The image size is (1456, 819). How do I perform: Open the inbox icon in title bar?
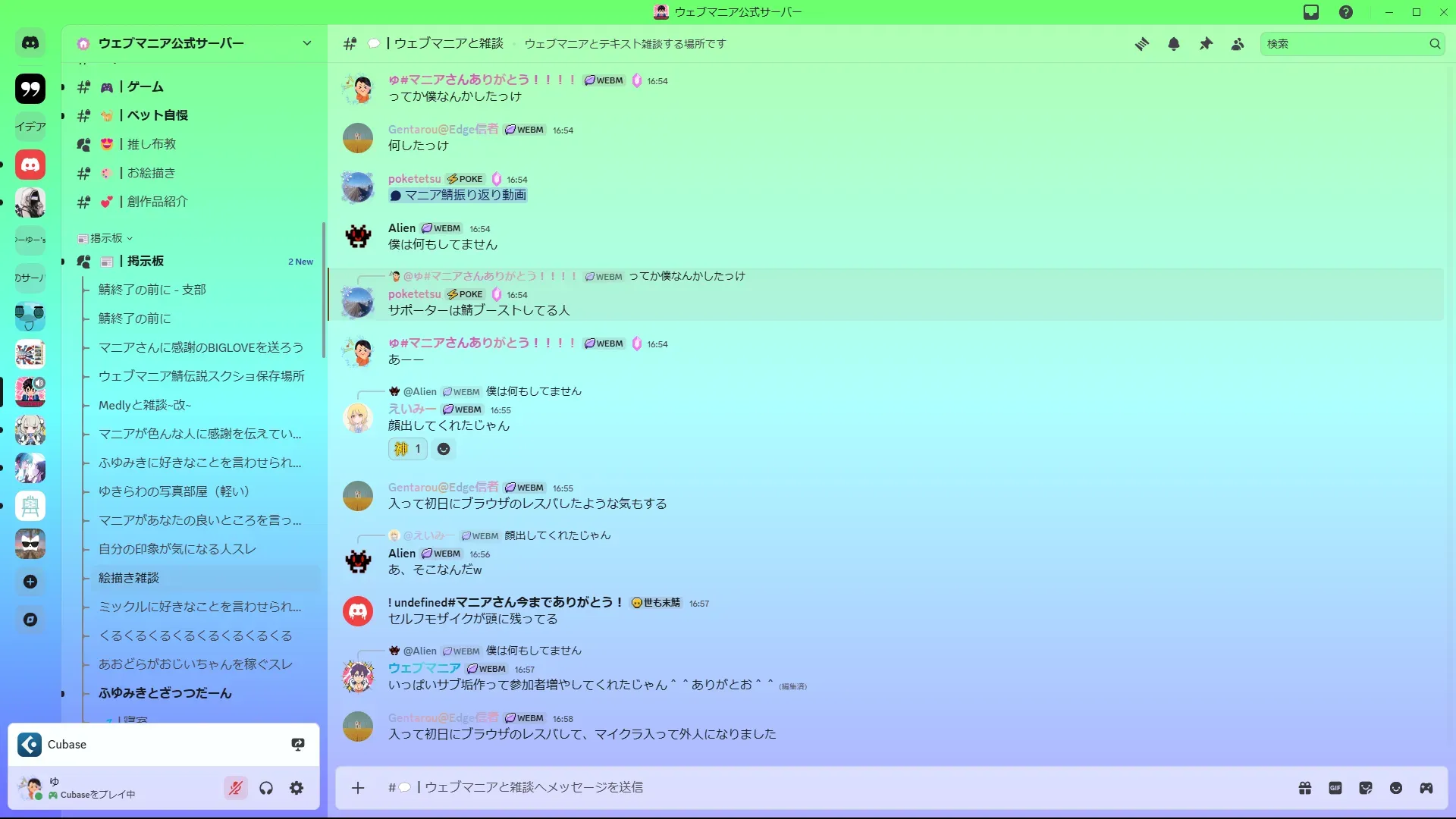click(x=1311, y=12)
